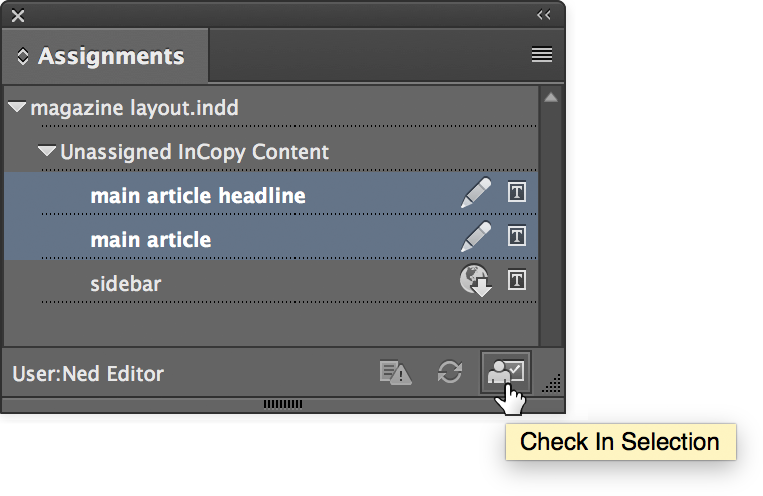The width and height of the screenshot is (763, 496).
Task: Click the Update Content refresh icon
Action: coord(450,373)
